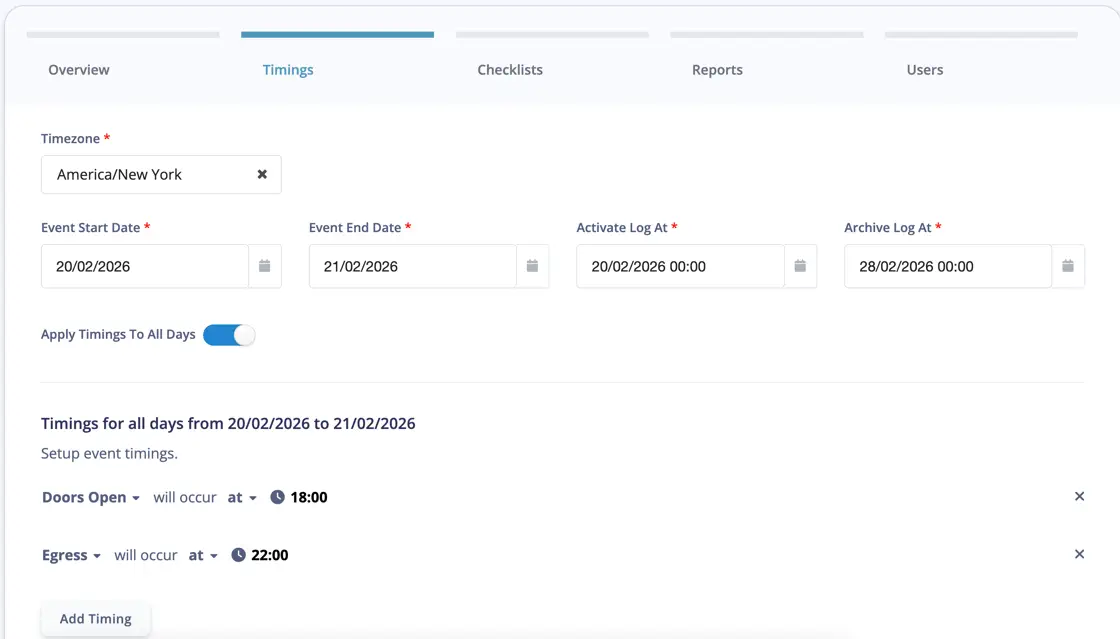Disable Apply Timings To All Days
The width and height of the screenshot is (1120, 639).
[x=229, y=334]
